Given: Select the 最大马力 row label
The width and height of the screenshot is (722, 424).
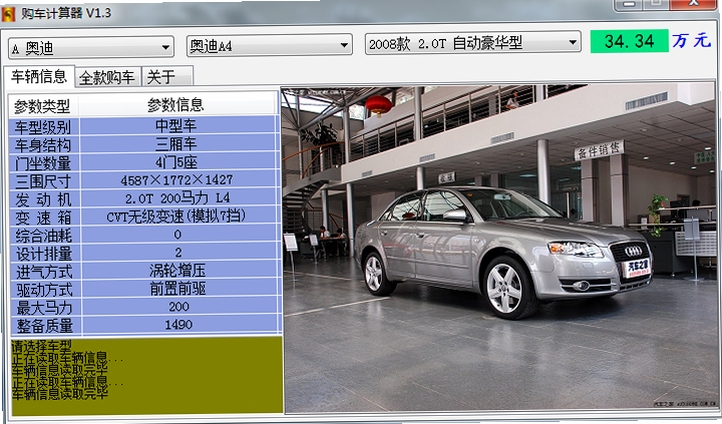Looking at the screenshot, I should coord(46,308).
